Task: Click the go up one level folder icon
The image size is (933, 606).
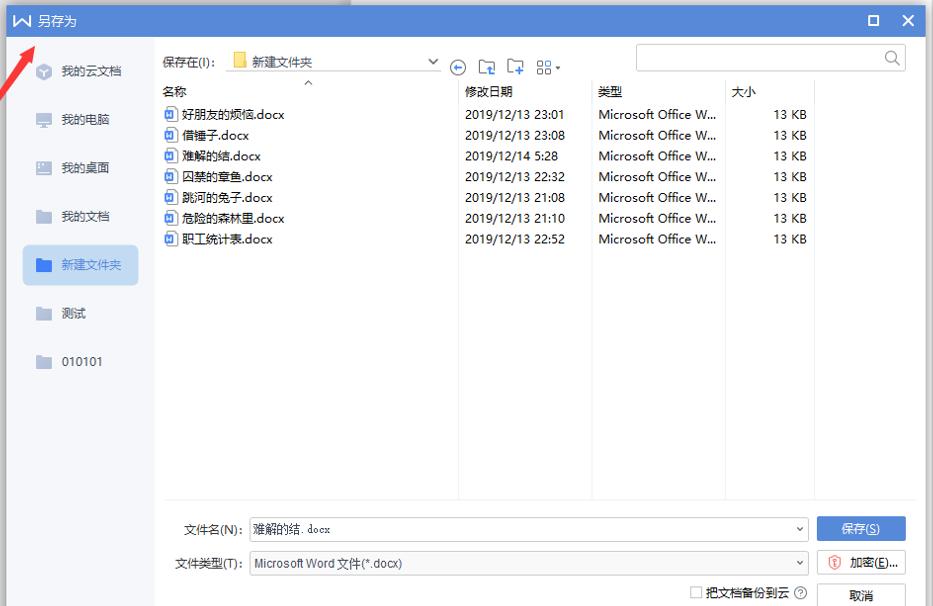Action: click(x=487, y=67)
